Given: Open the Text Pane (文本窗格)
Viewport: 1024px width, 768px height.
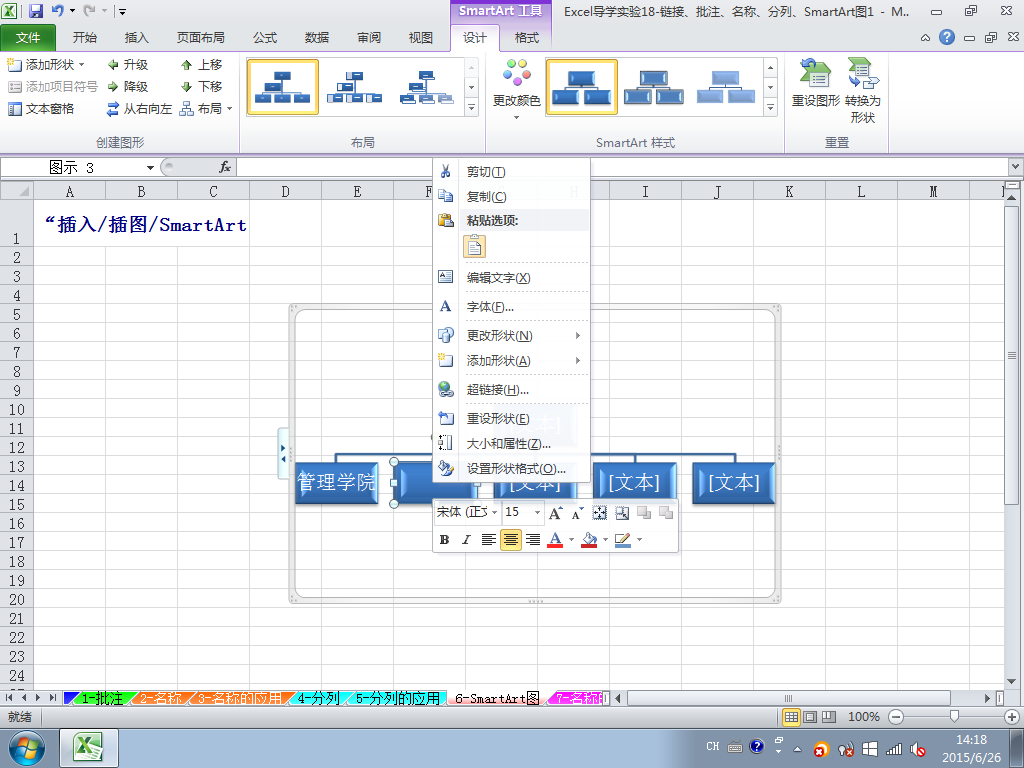Looking at the screenshot, I should 40,108.
